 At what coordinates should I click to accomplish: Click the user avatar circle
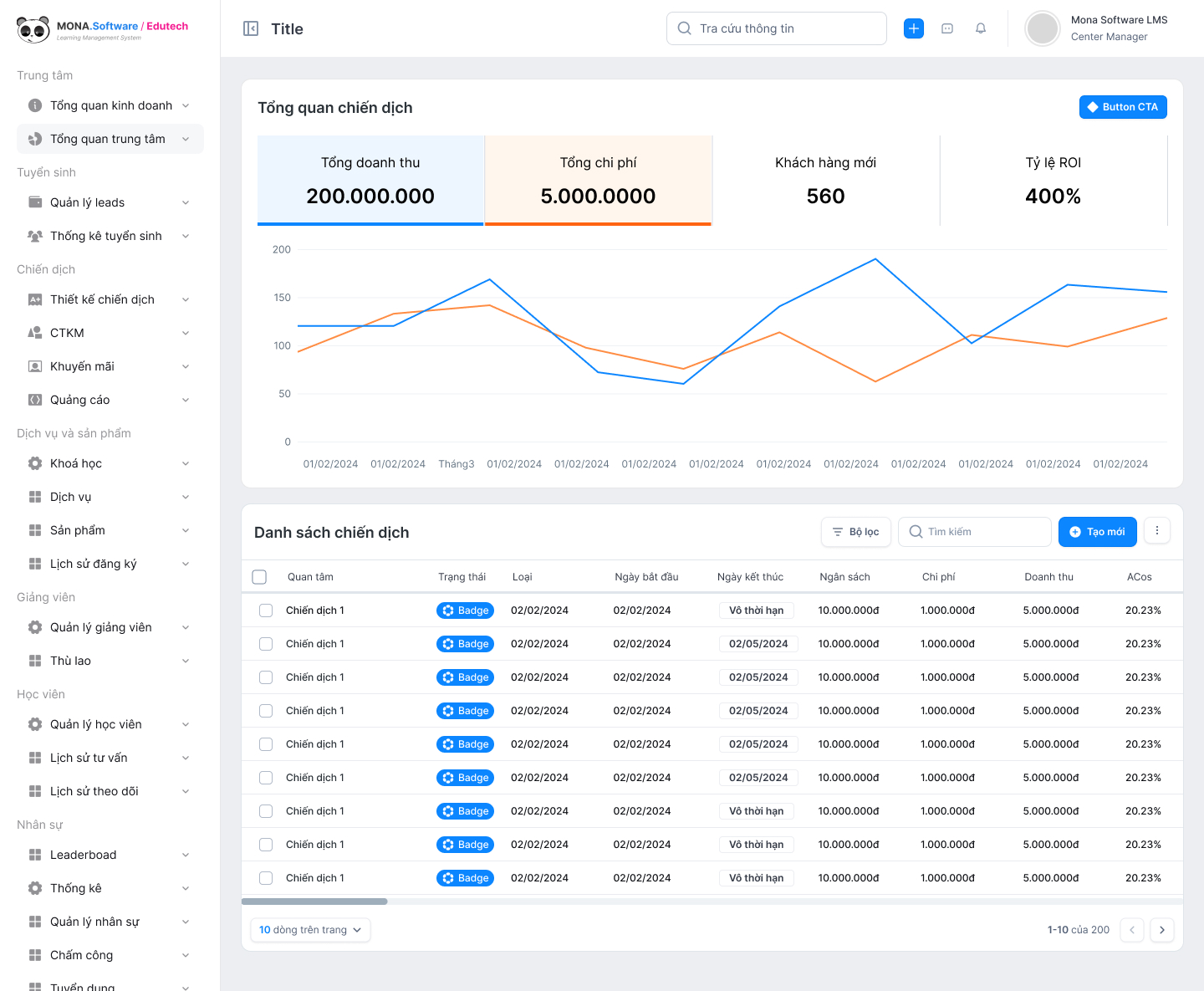pos(1043,28)
